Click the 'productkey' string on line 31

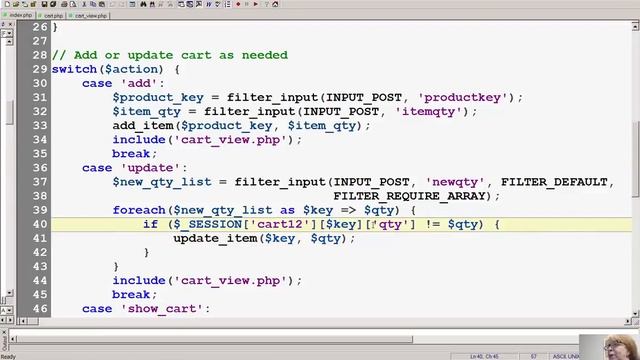pos(463,98)
